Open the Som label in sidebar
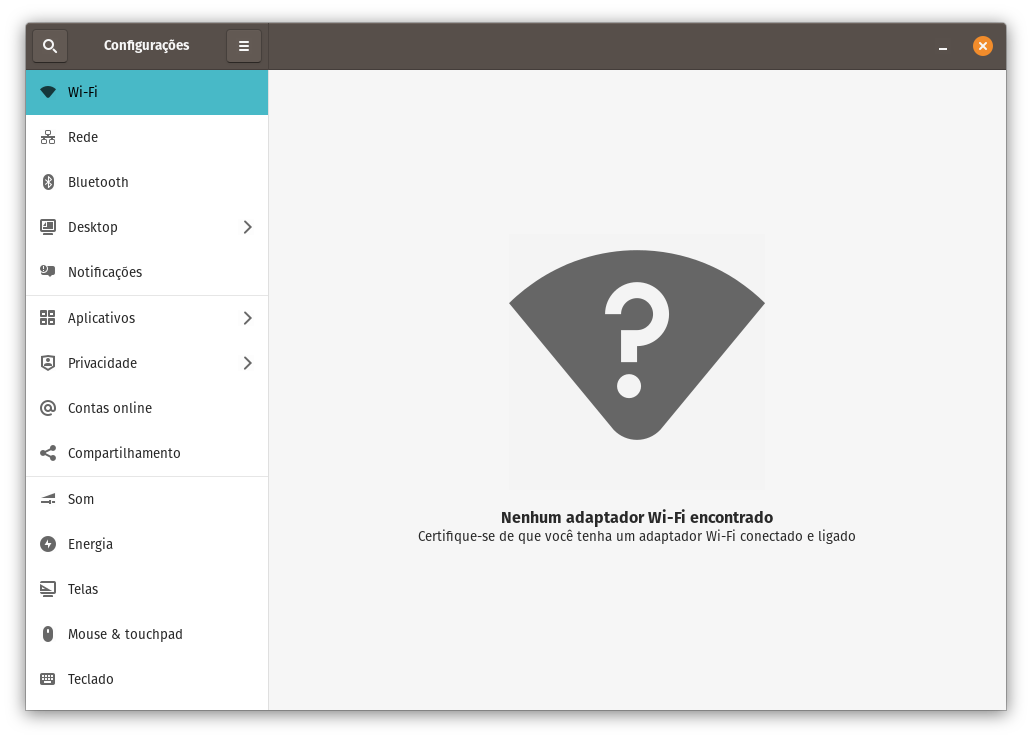The height and width of the screenshot is (739, 1032). click(81, 499)
